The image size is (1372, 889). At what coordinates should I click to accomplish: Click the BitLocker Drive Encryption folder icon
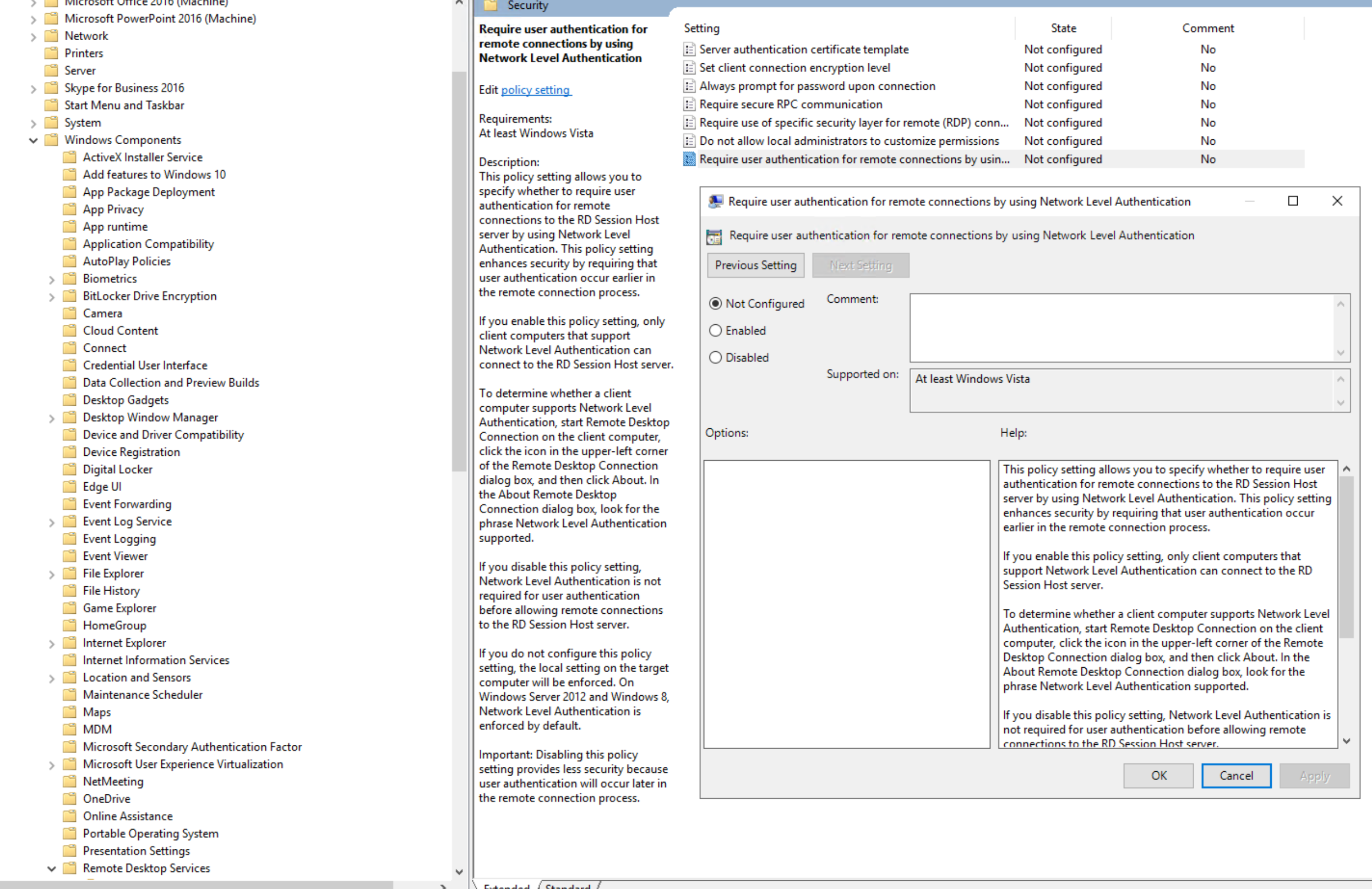tap(69, 296)
